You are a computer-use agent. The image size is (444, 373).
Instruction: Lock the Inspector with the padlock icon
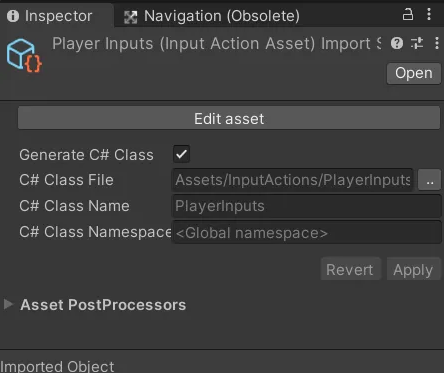pyautogui.click(x=408, y=14)
